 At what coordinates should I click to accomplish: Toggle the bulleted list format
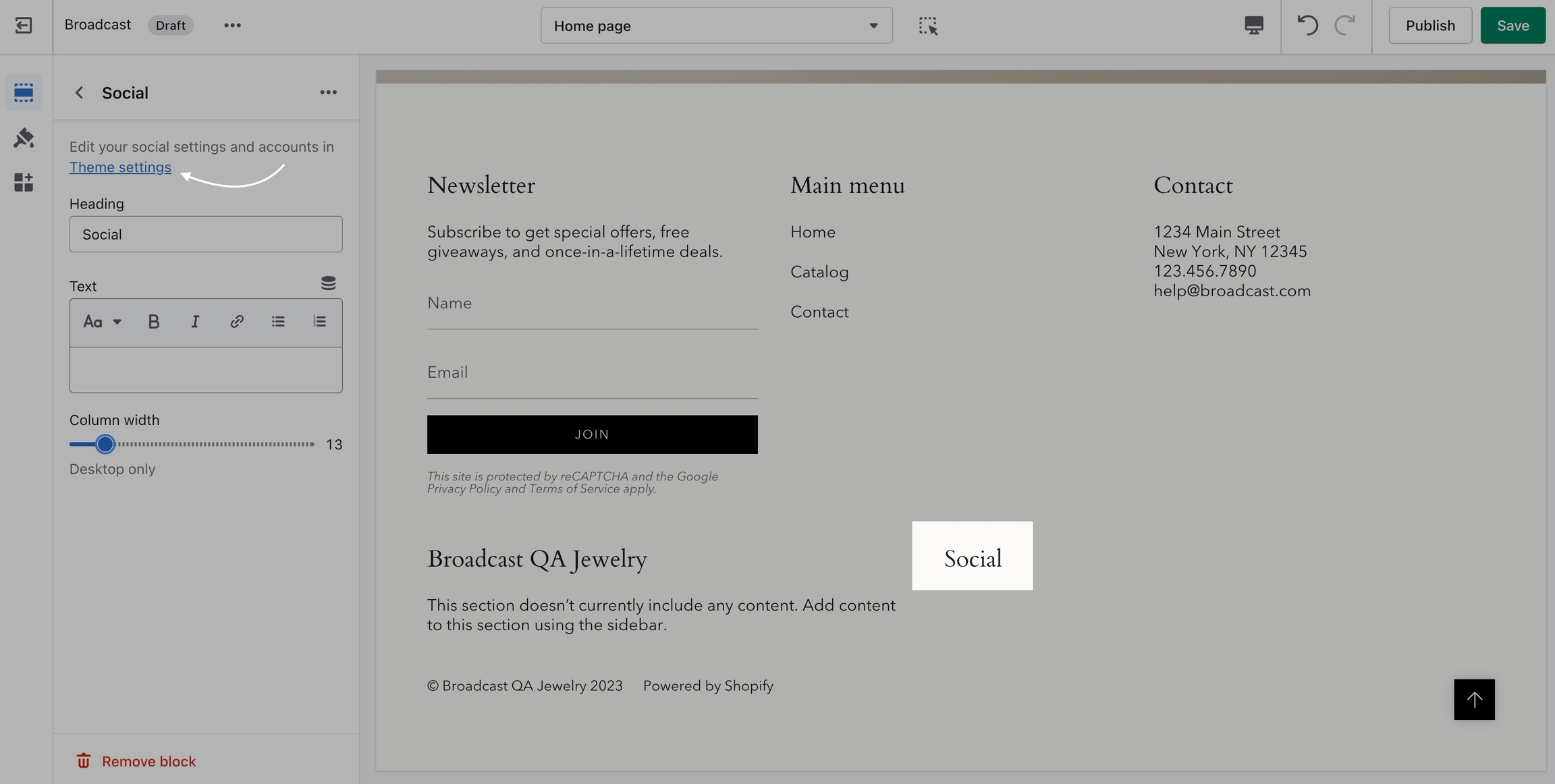pyautogui.click(x=278, y=322)
